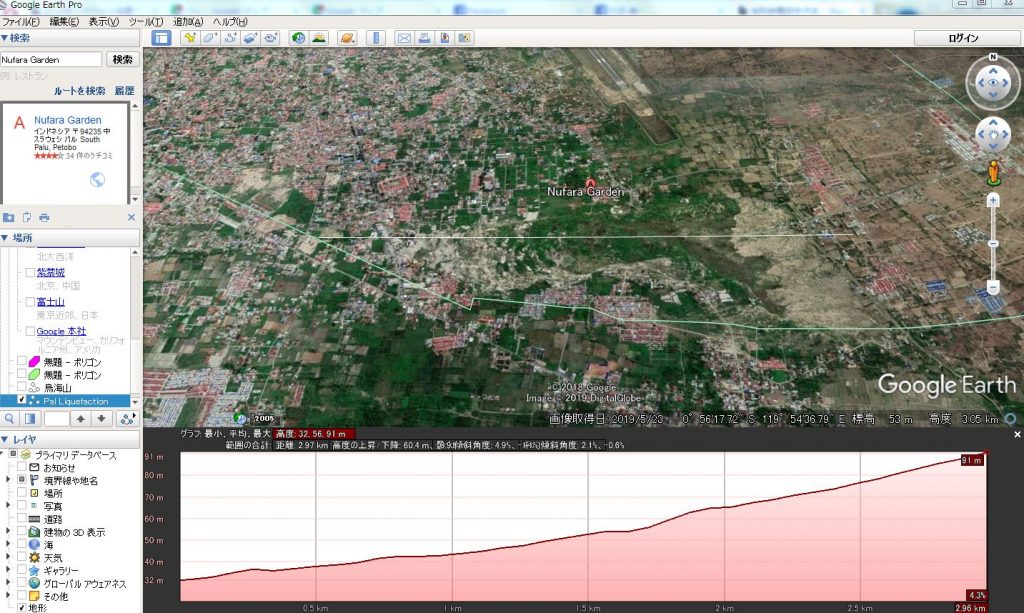Open the Nufara Garden search result link
Image resolution: width=1024 pixels, height=613 pixels.
coord(68,120)
